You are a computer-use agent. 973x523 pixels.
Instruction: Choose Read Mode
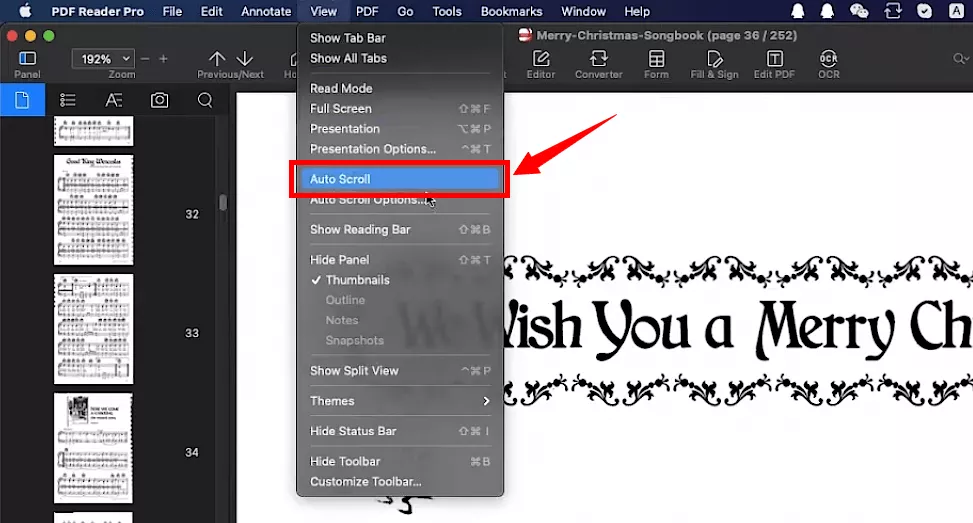coord(400,88)
